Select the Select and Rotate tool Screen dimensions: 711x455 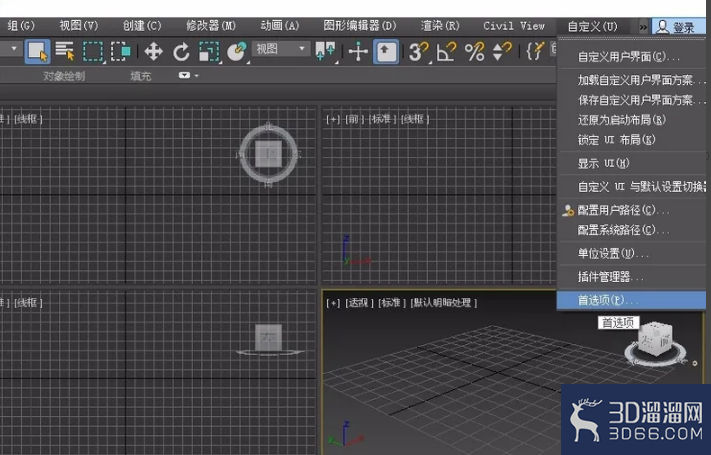coord(181,51)
